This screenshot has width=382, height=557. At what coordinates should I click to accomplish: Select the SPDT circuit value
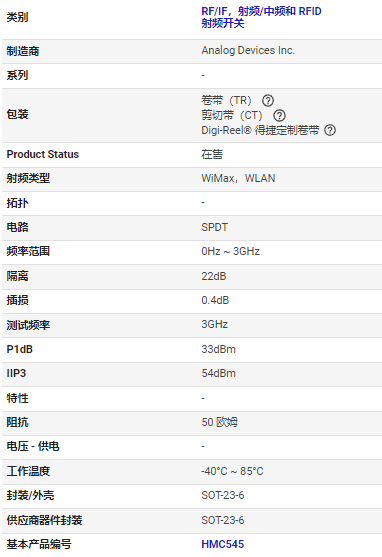[x=215, y=227]
